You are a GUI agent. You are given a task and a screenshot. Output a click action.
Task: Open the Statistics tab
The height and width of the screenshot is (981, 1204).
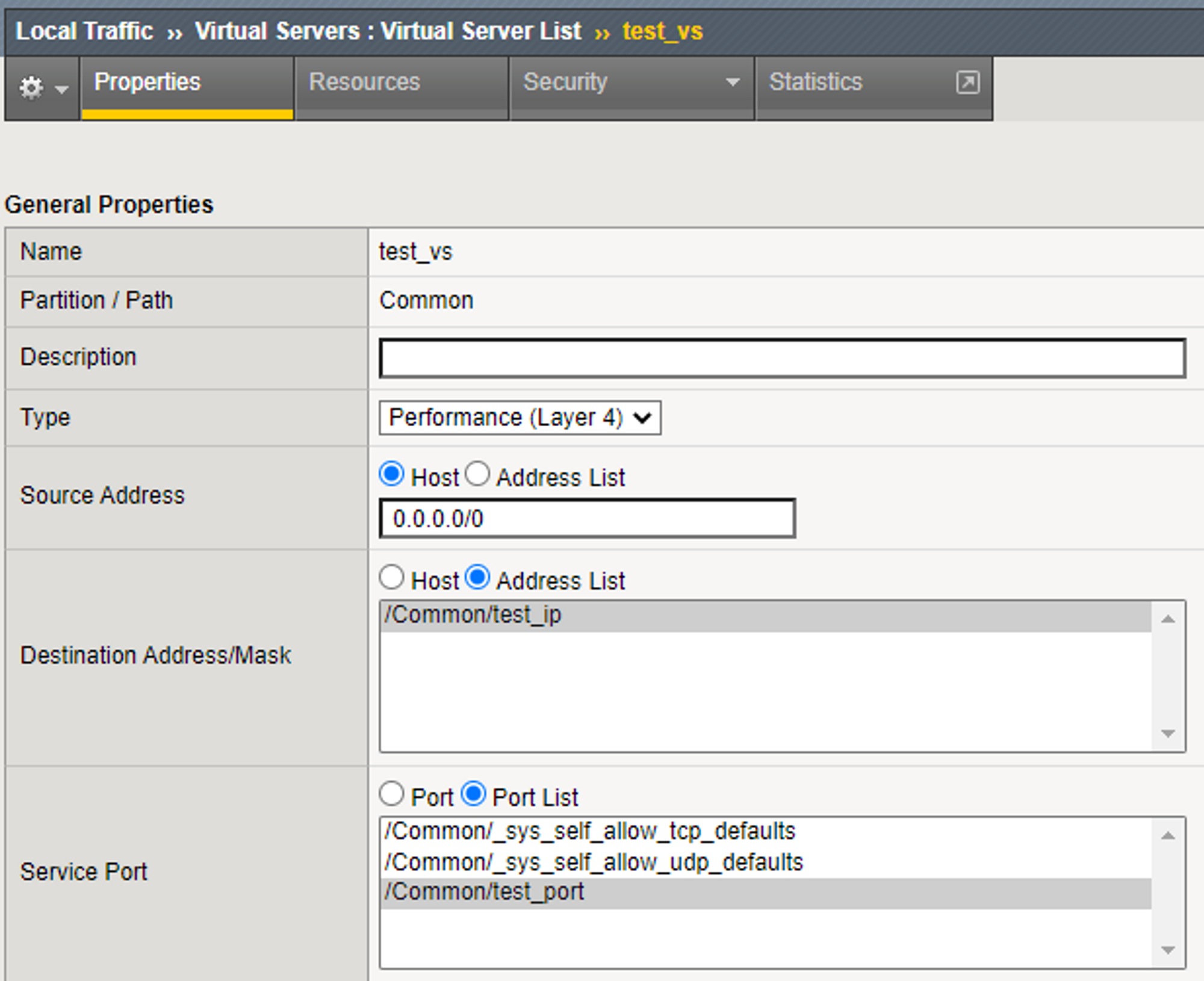click(x=816, y=82)
